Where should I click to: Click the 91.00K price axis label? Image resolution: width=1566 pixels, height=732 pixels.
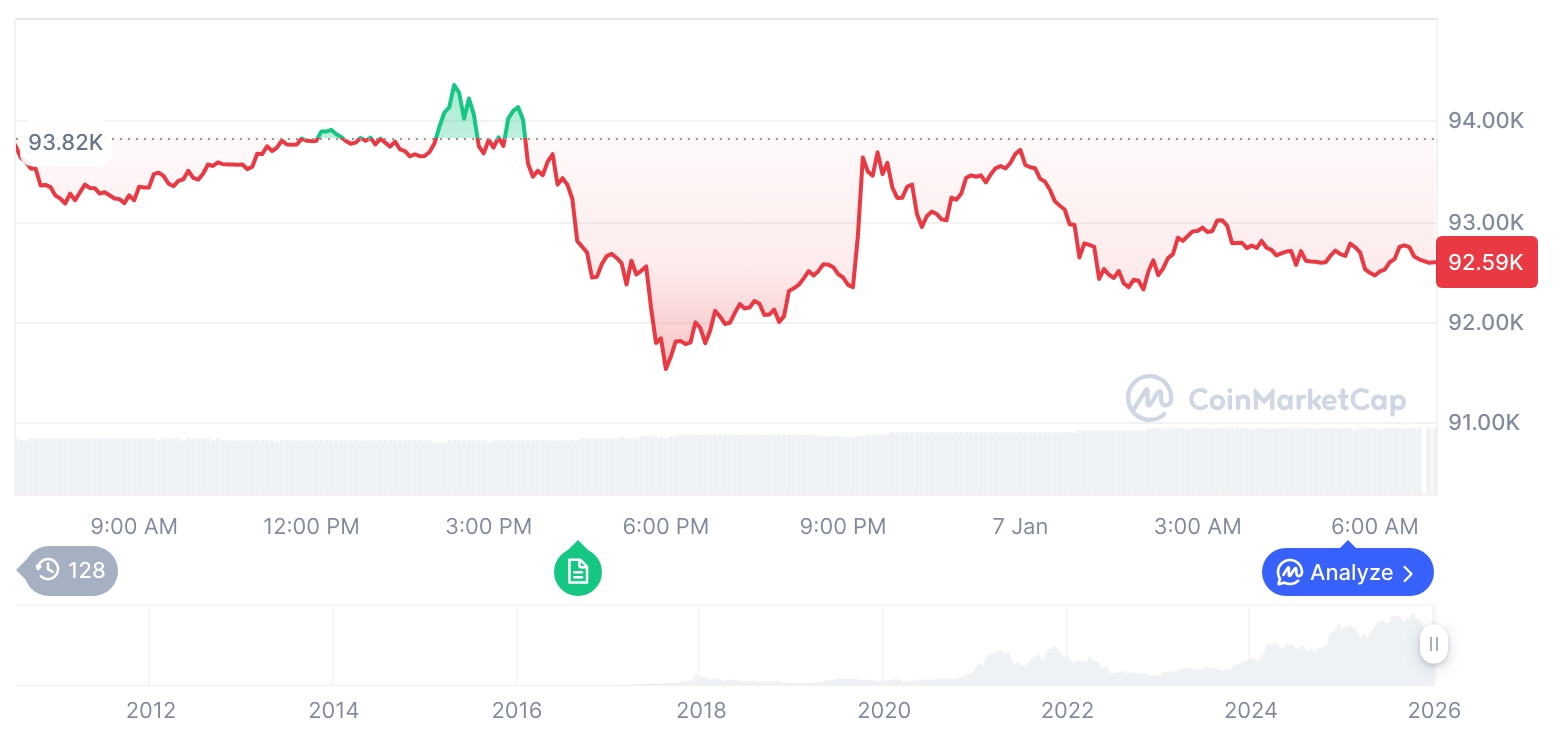1484,423
